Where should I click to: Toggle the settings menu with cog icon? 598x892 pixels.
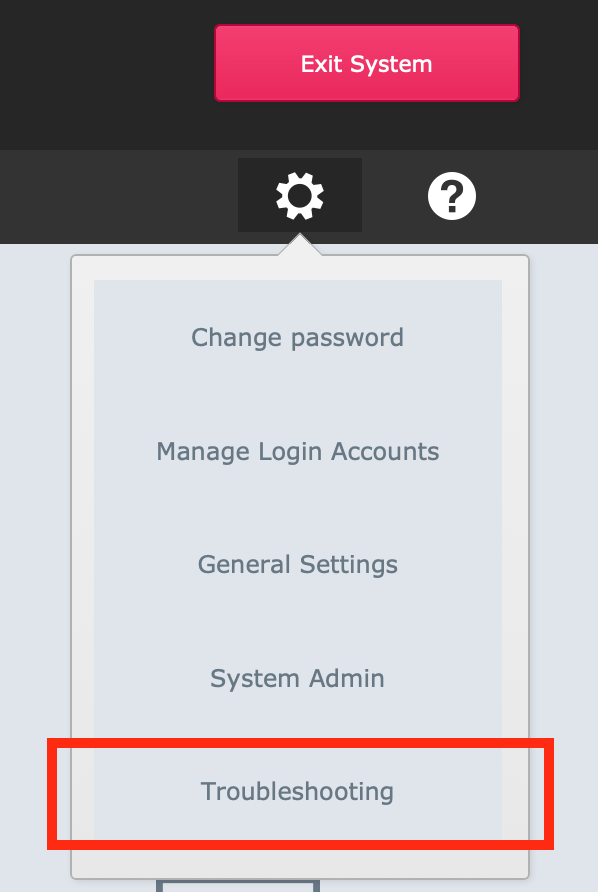tap(300, 196)
